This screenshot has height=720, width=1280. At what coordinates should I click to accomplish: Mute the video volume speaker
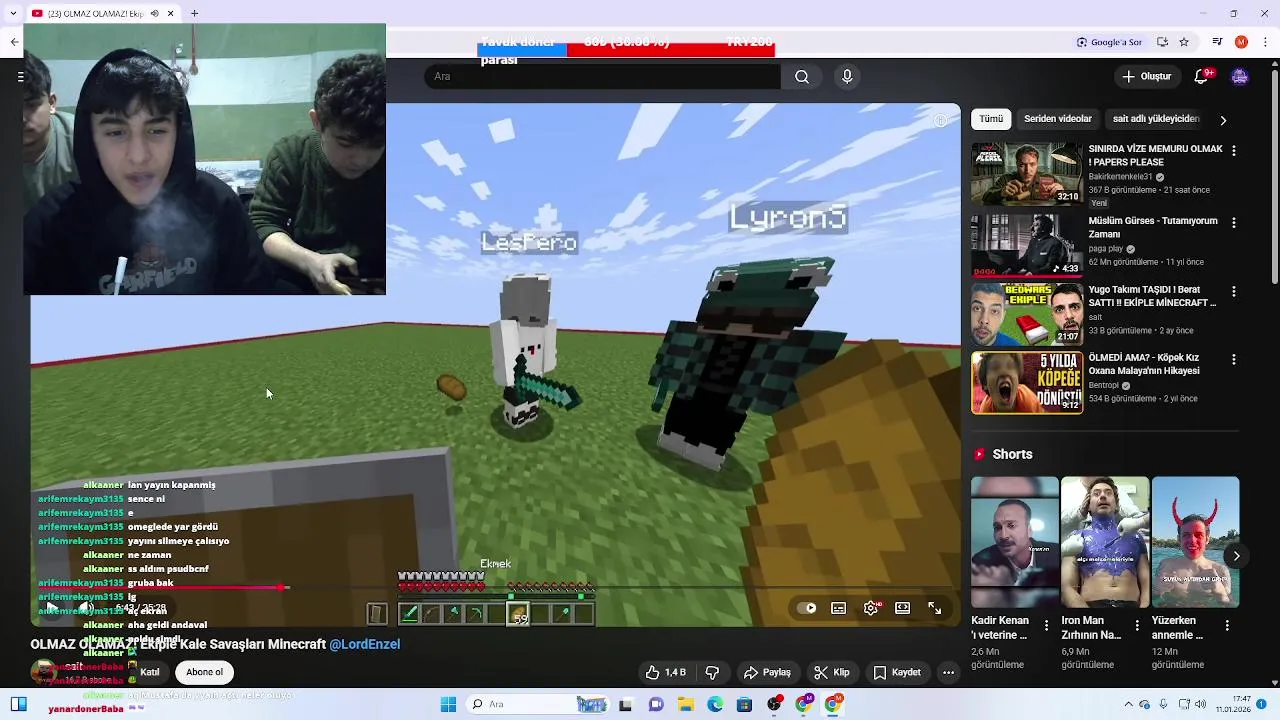coord(87,608)
